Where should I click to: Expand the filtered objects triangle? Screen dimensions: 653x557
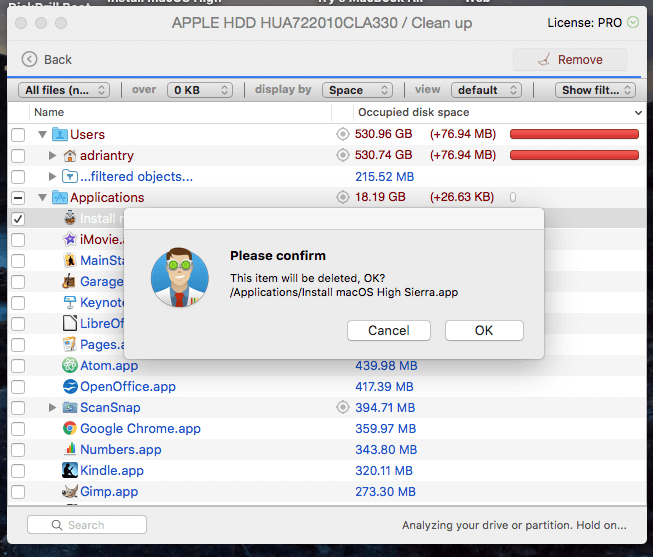click(x=52, y=177)
